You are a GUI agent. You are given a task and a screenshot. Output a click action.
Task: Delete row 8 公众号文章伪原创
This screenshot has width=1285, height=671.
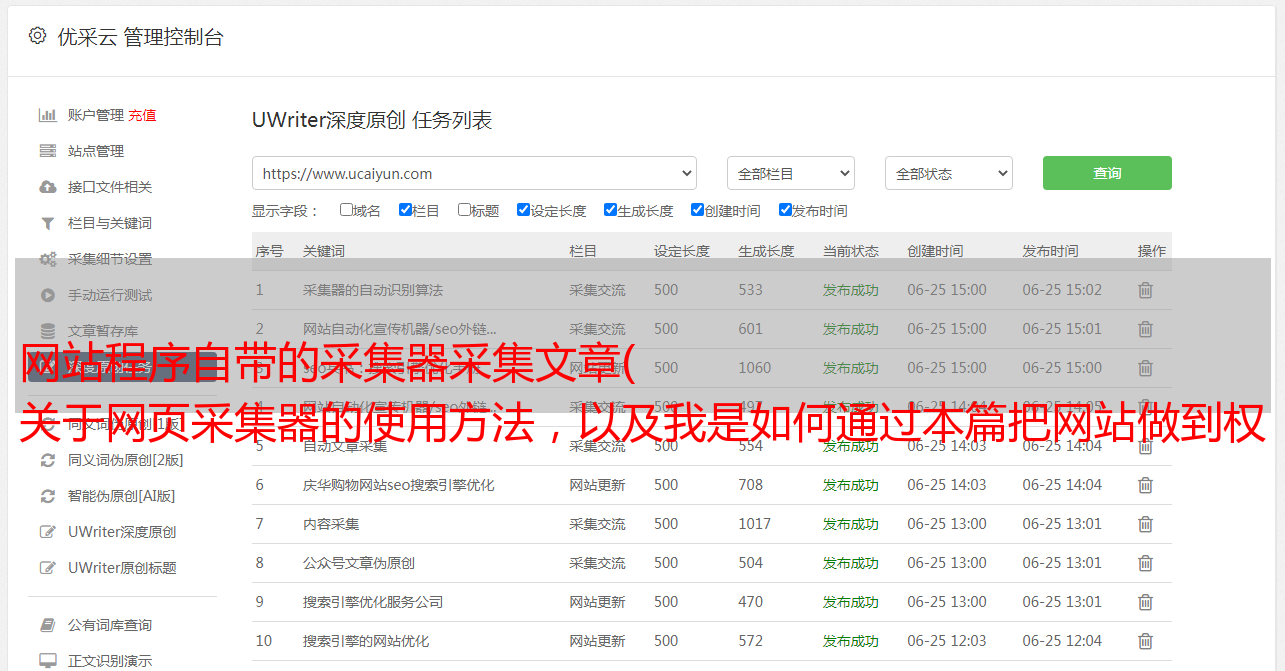click(x=1145, y=563)
